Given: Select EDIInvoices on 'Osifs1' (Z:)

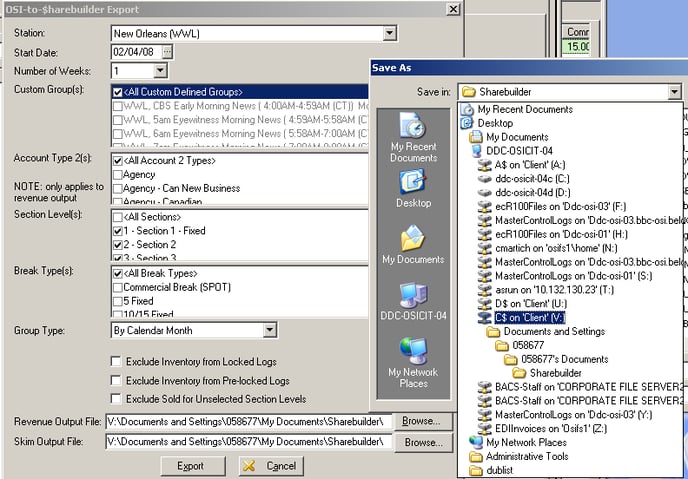Looking at the screenshot, I should pos(542,429).
